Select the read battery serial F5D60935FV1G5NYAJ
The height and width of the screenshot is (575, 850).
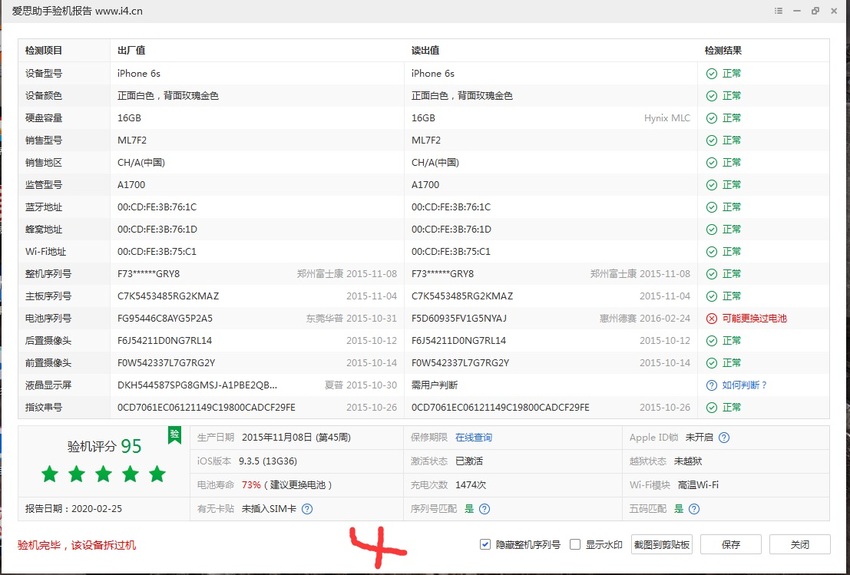pos(459,319)
